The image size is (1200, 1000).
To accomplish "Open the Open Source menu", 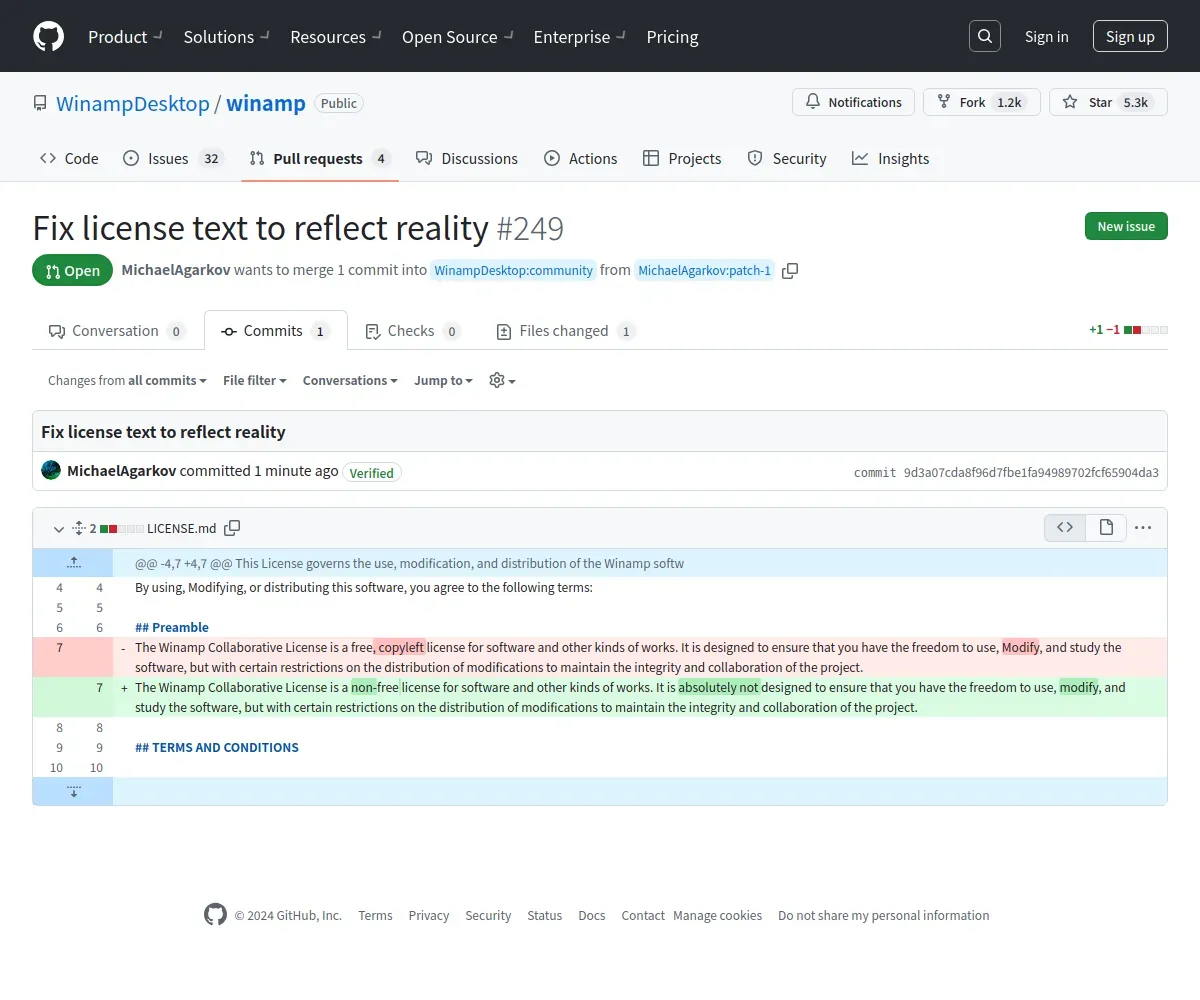I will [x=458, y=36].
